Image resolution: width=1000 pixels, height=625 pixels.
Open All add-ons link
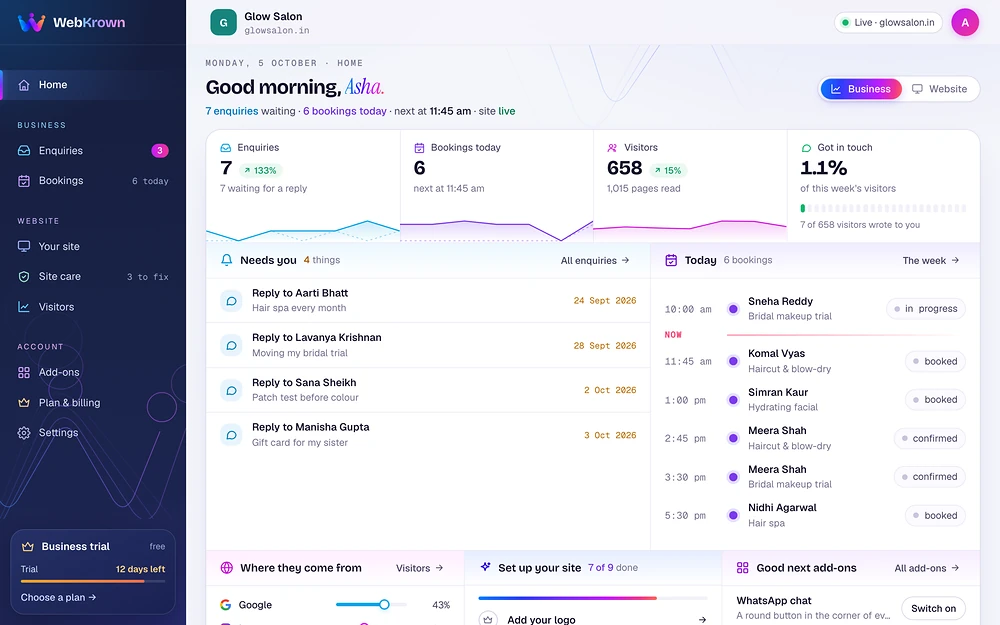[x=927, y=568]
